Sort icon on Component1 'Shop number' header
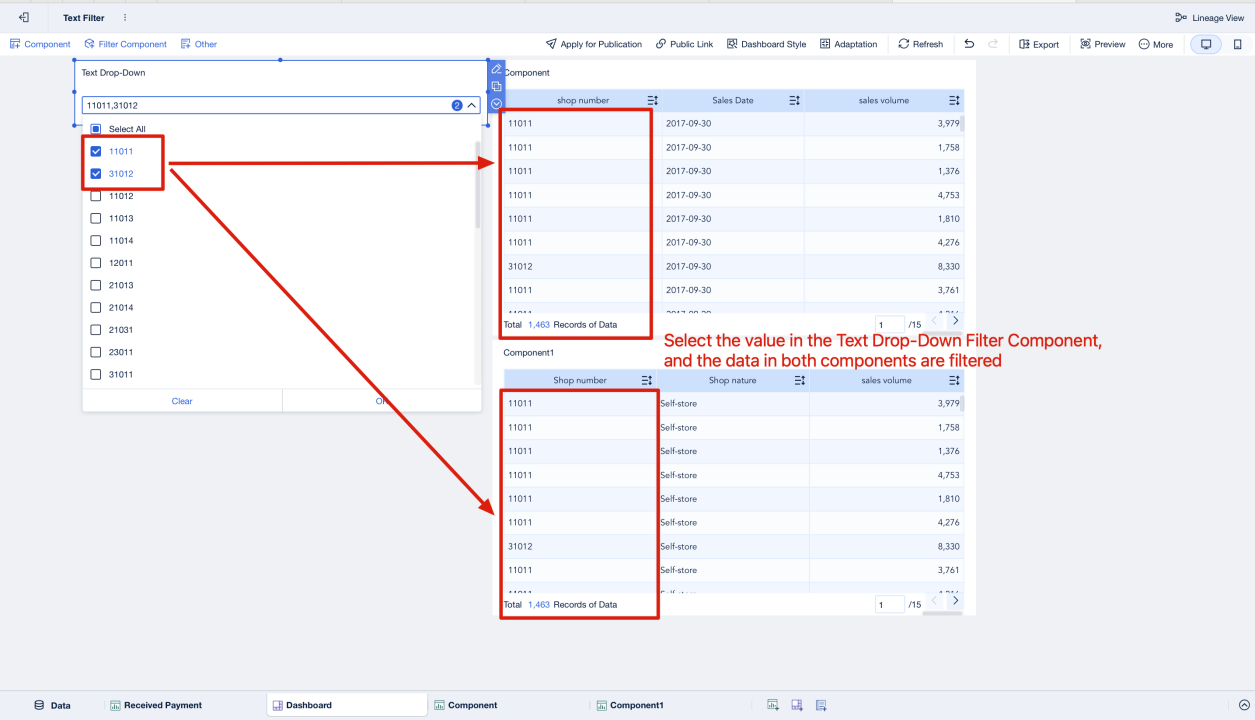The width and height of the screenshot is (1255, 720). pyautogui.click(x=646, y=380)
